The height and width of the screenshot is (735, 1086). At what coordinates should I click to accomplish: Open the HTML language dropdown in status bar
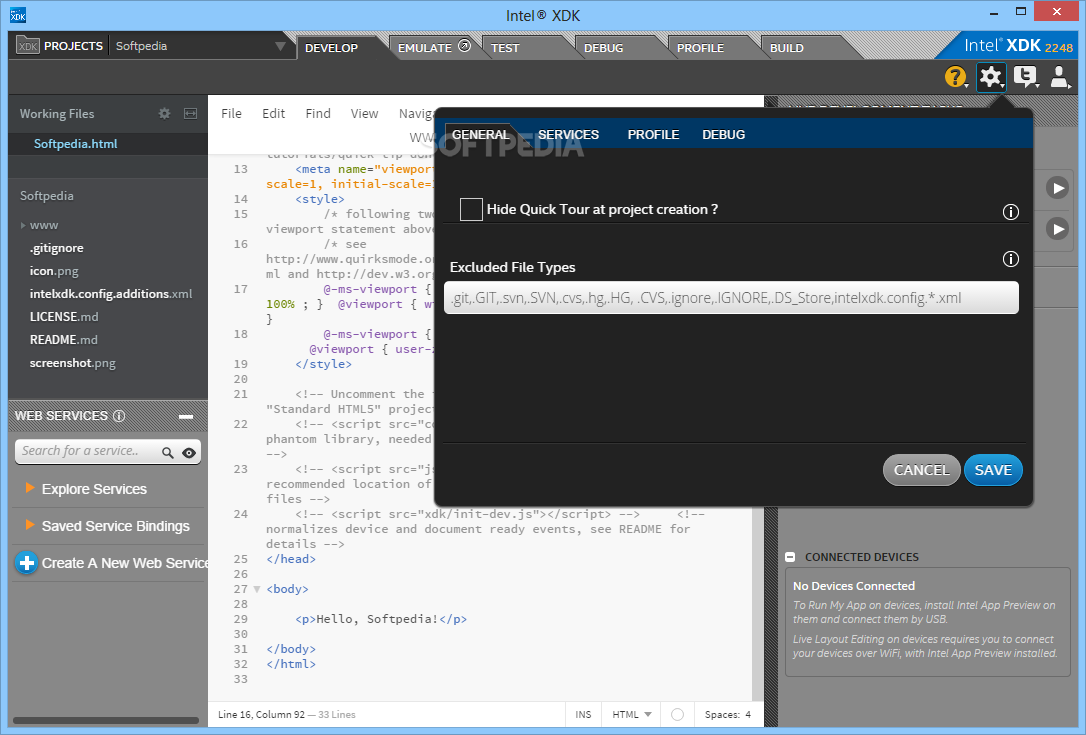pos(632,714)
